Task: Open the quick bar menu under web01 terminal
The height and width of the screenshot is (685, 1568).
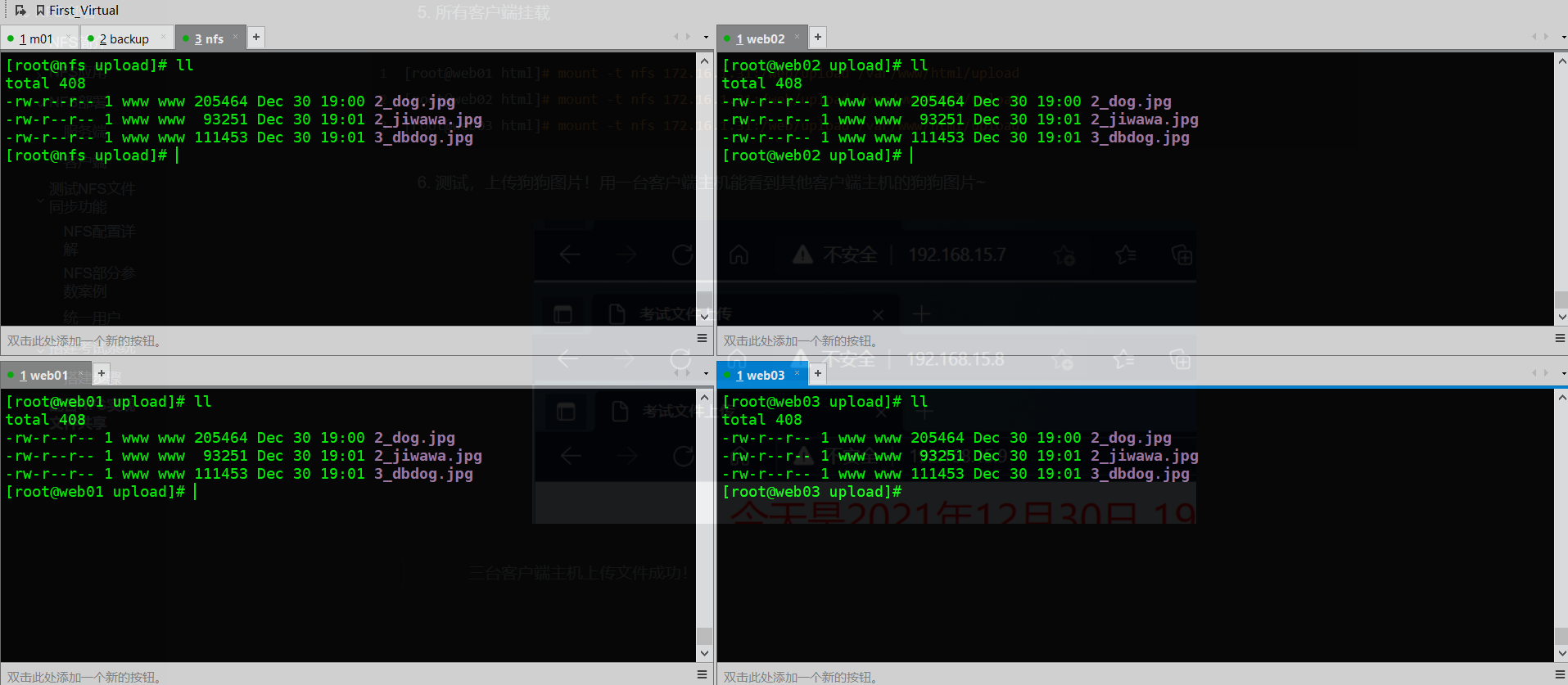Action: [702, 674]
